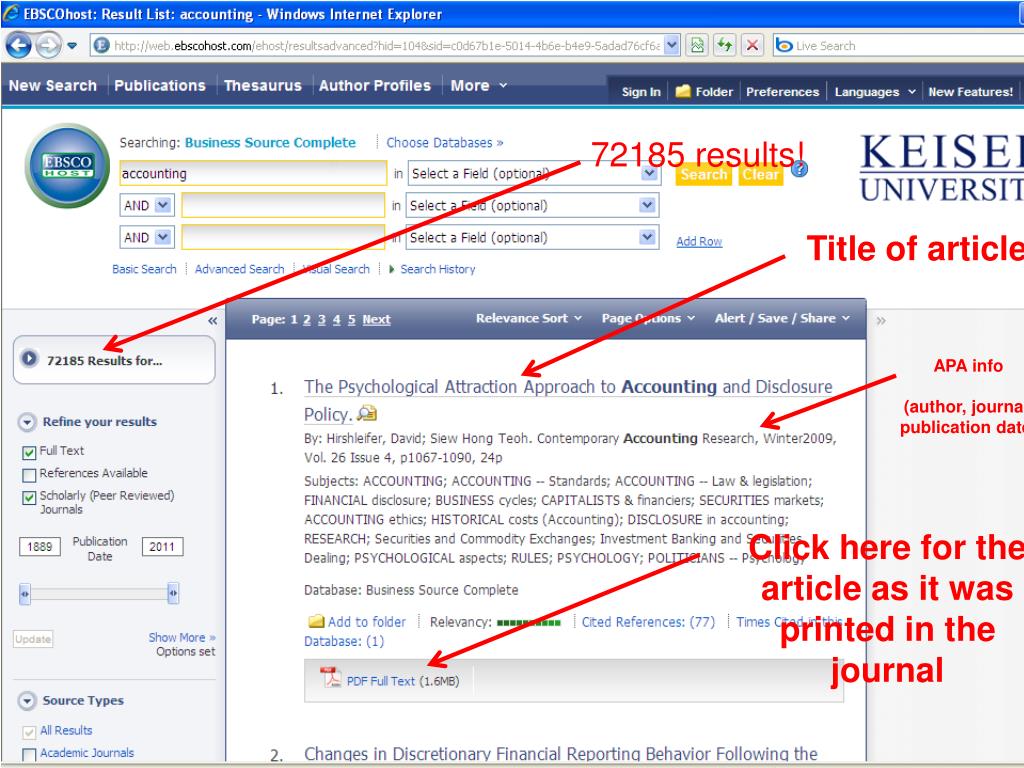Click left handle of publication date slider

click(25, 594)
